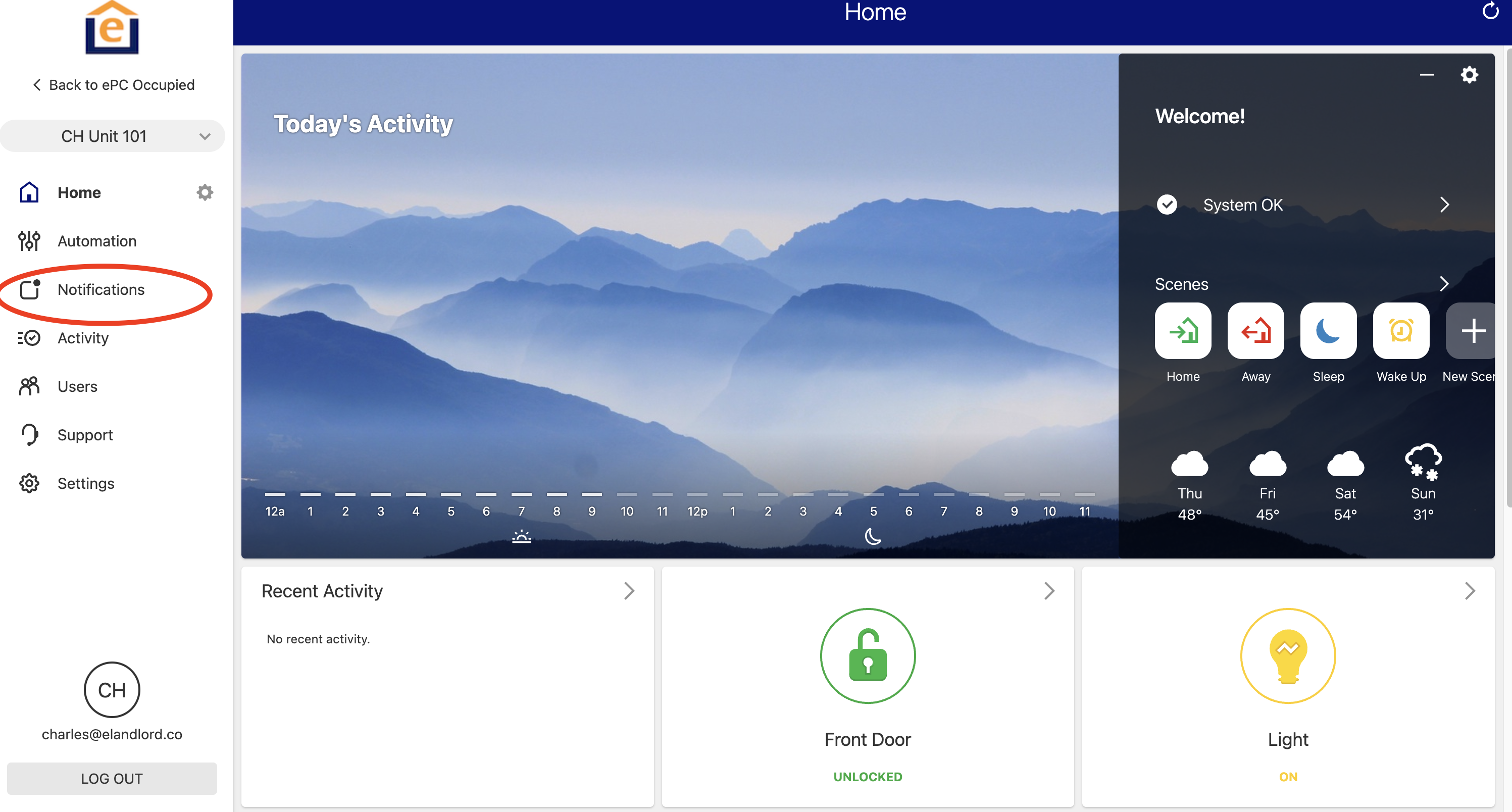This screenshot has width=1512, height=812.
Task: Activate the Wake Up alarm scene
Action: 1400,330
